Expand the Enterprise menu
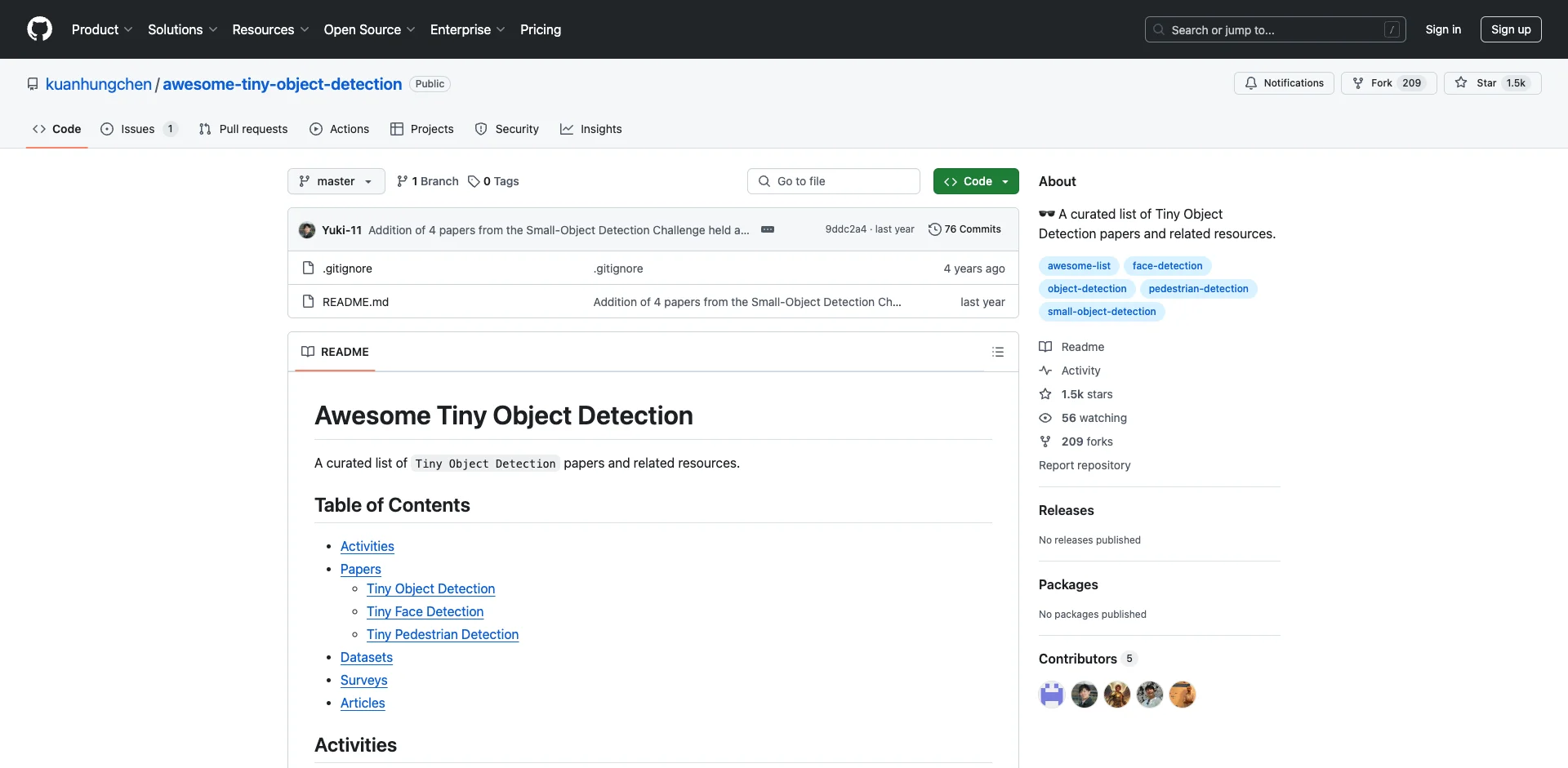 [467, 29]
